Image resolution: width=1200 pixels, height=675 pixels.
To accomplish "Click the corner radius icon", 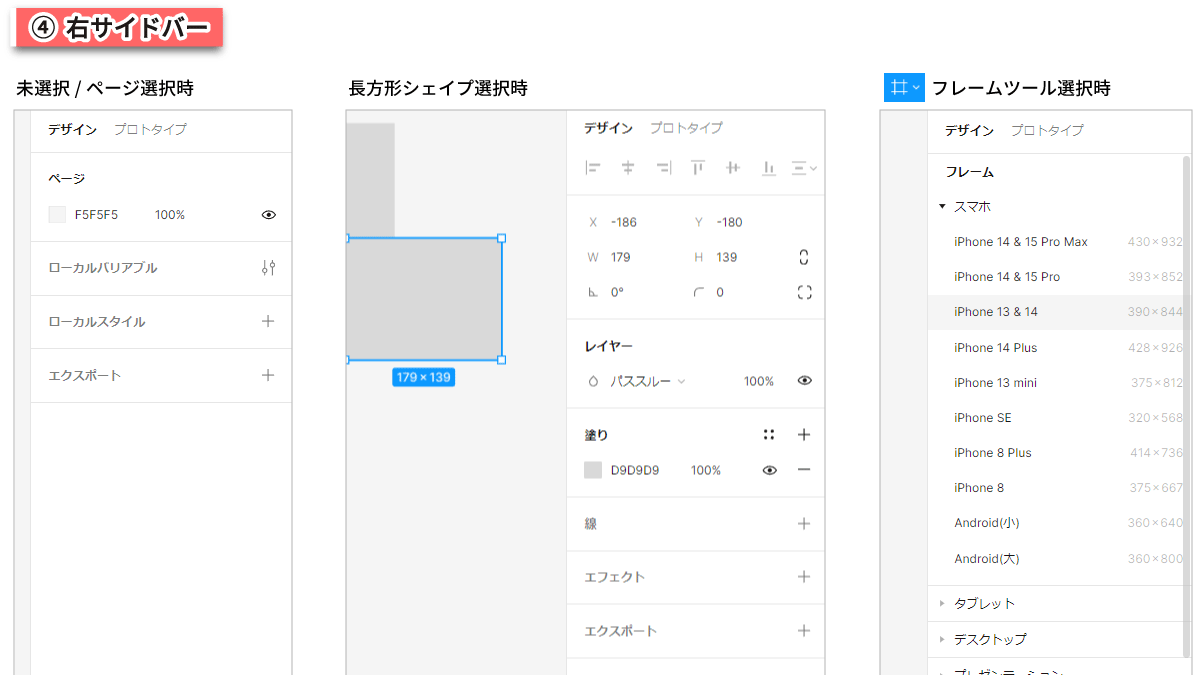I will tap(698, 292).
